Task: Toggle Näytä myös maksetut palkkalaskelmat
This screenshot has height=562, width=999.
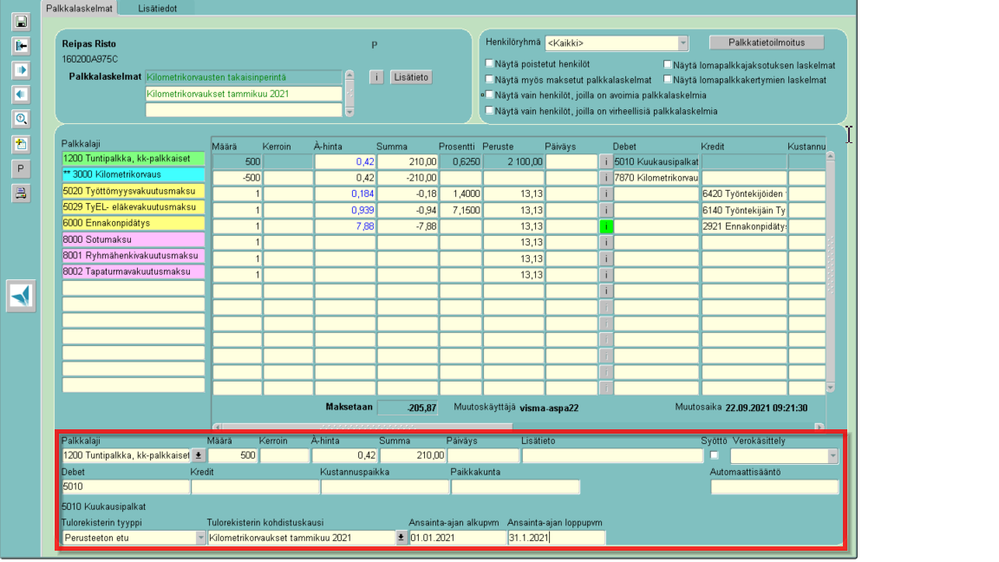Action: (490, 80)
